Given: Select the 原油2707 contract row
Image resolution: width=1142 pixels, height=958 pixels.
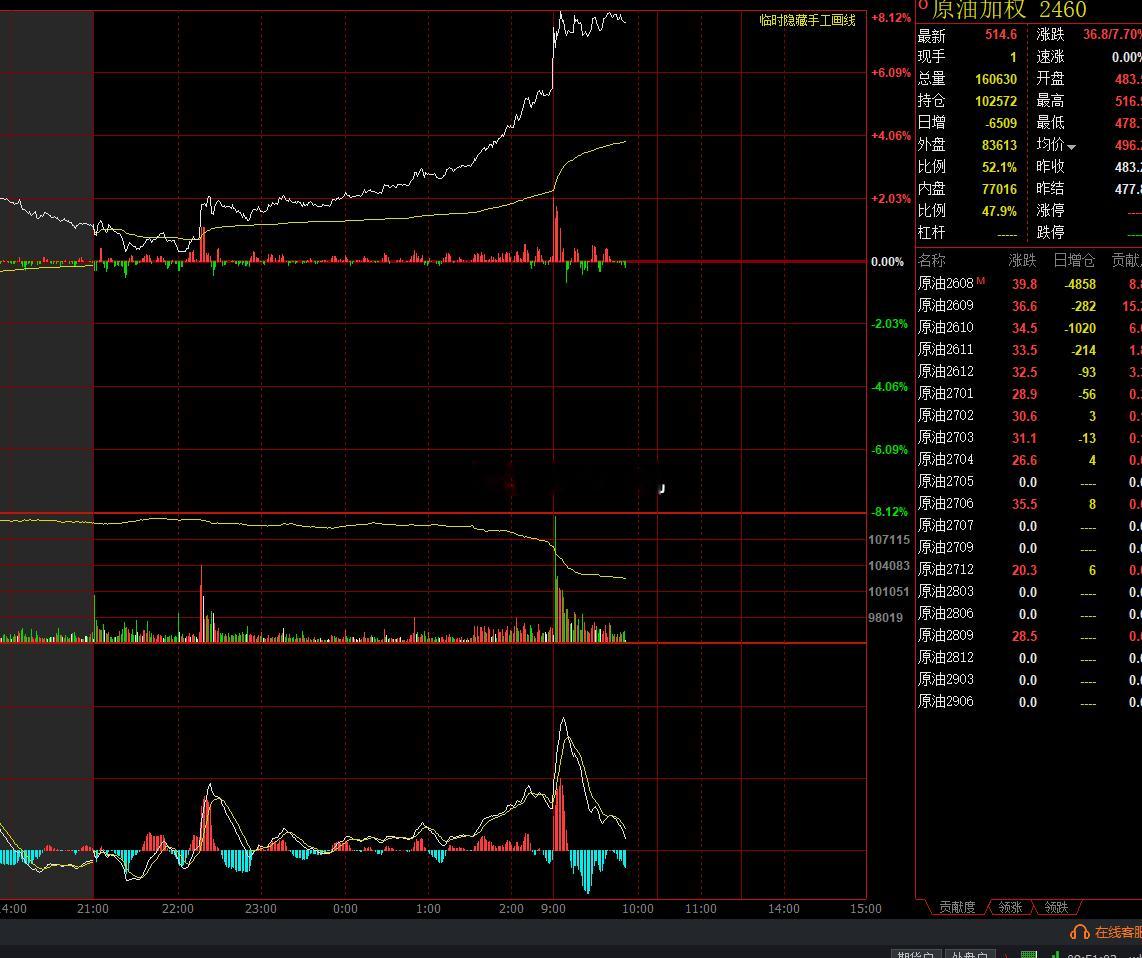Looking at the screenshot, I should click(1028, 526).
